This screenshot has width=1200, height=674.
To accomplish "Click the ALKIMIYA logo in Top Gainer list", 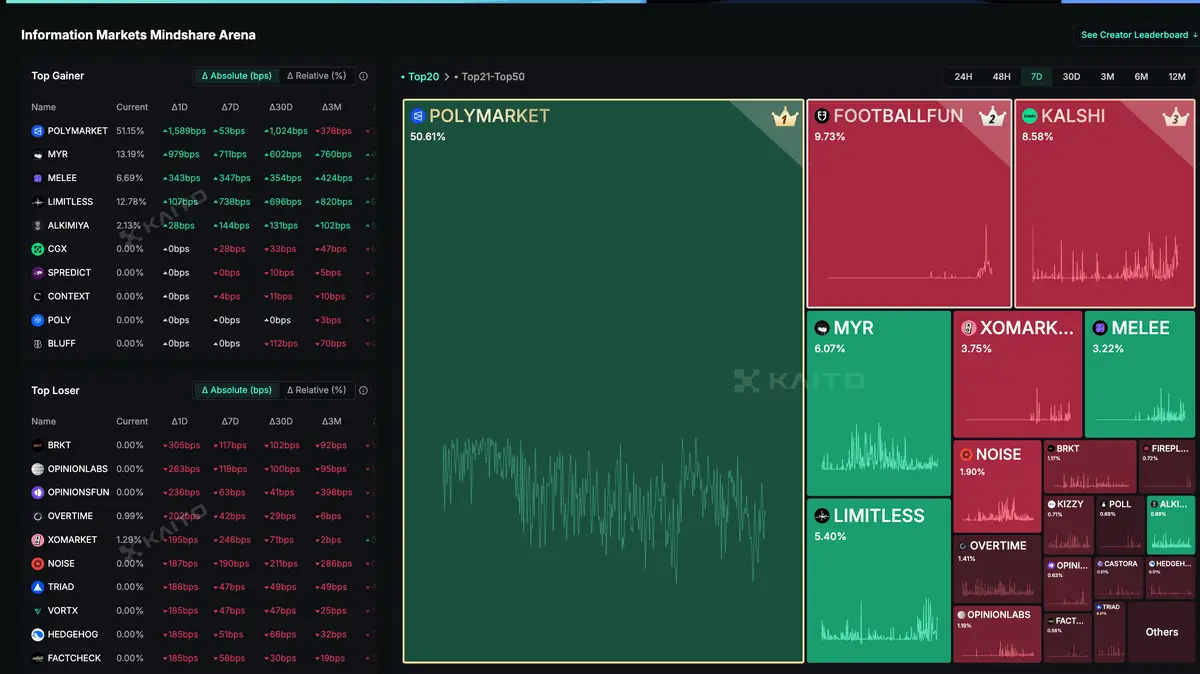I will click(x=37, y=226).
